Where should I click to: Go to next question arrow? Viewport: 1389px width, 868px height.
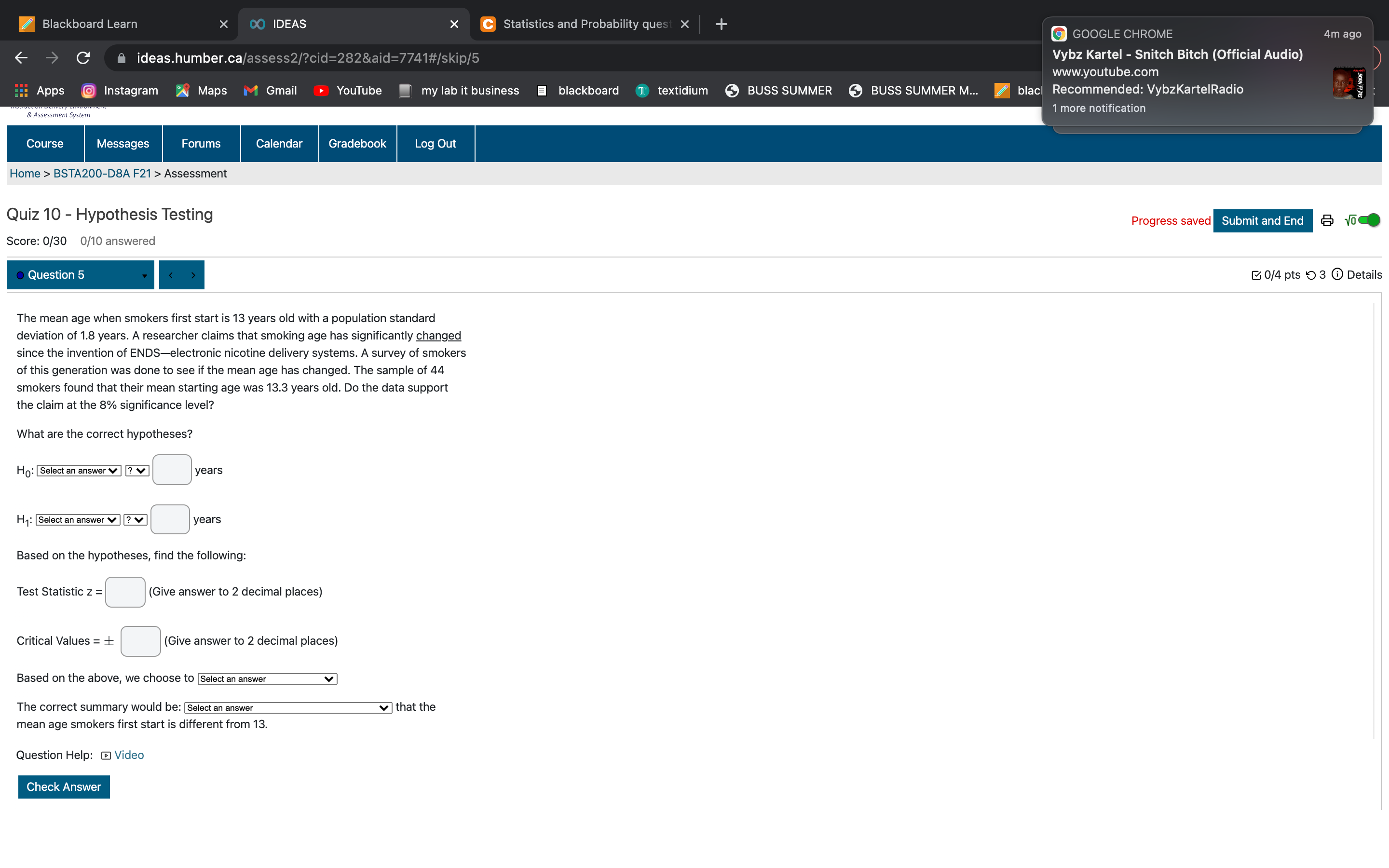[193, 275]
